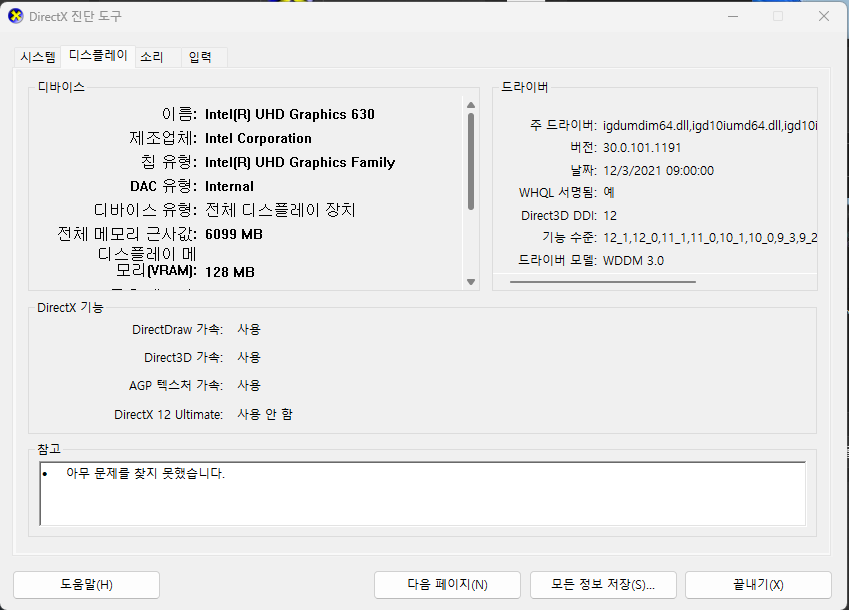Click the notes text box
849x610 pixels.
[422, 494]
